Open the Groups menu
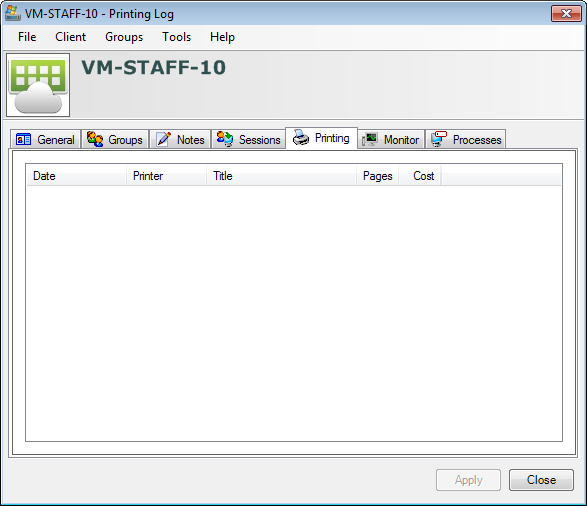Viewport: 587px width, 506px height. click(124, 37)
